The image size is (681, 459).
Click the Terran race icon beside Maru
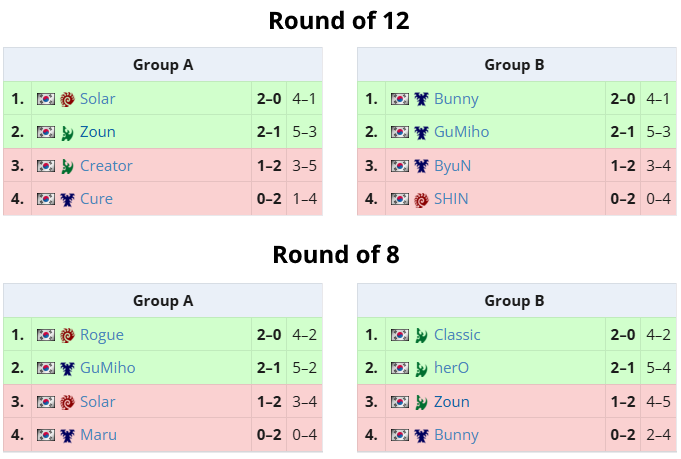tap(67, 436)
